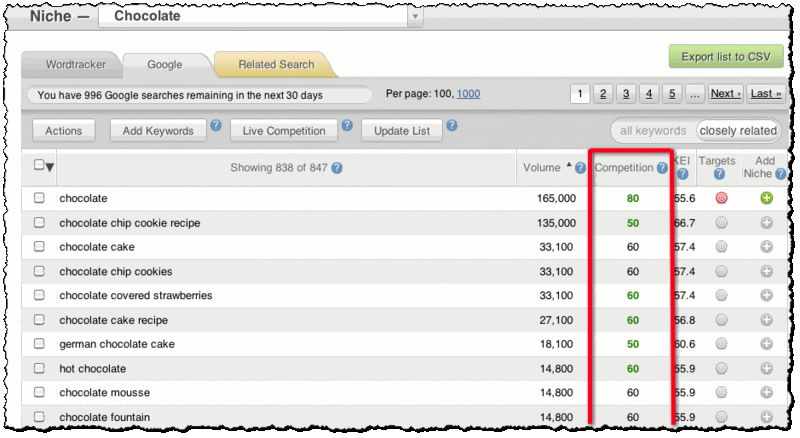Image resolution: width=800 pixels, height=438 pixels.
Task: Show 1000 results per page
Action: [x=468, y=93]
